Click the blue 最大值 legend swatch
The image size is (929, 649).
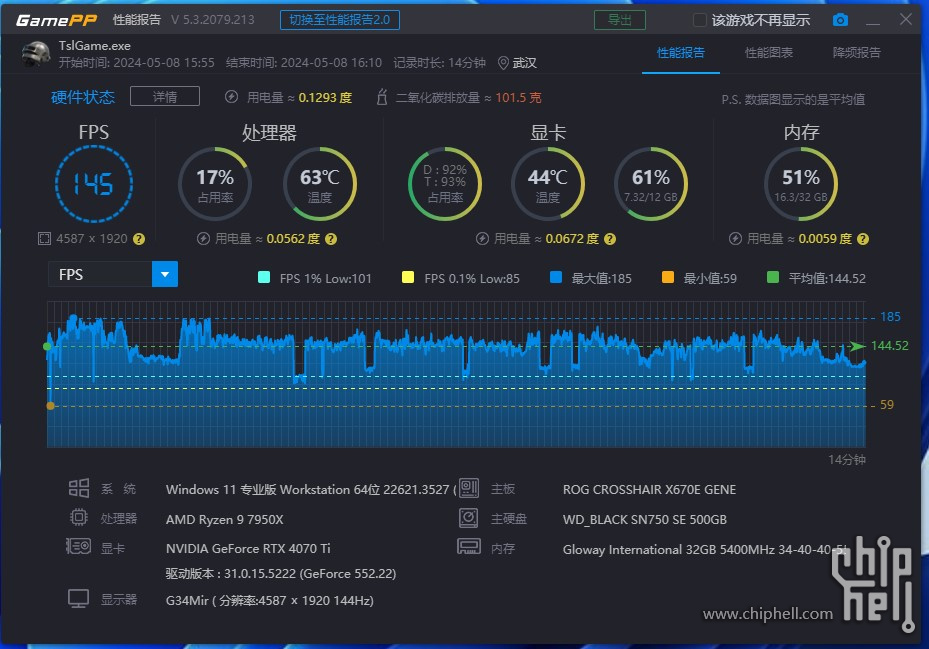556,277
